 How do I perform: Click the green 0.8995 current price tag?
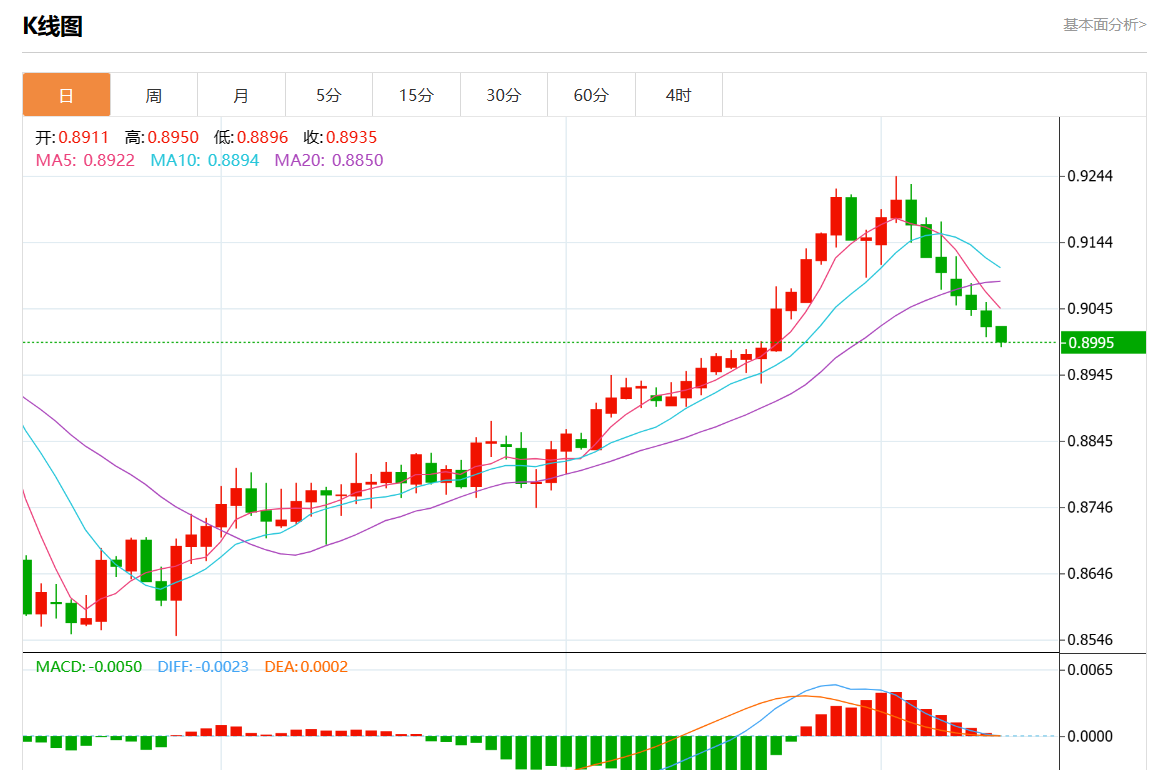1103,343
